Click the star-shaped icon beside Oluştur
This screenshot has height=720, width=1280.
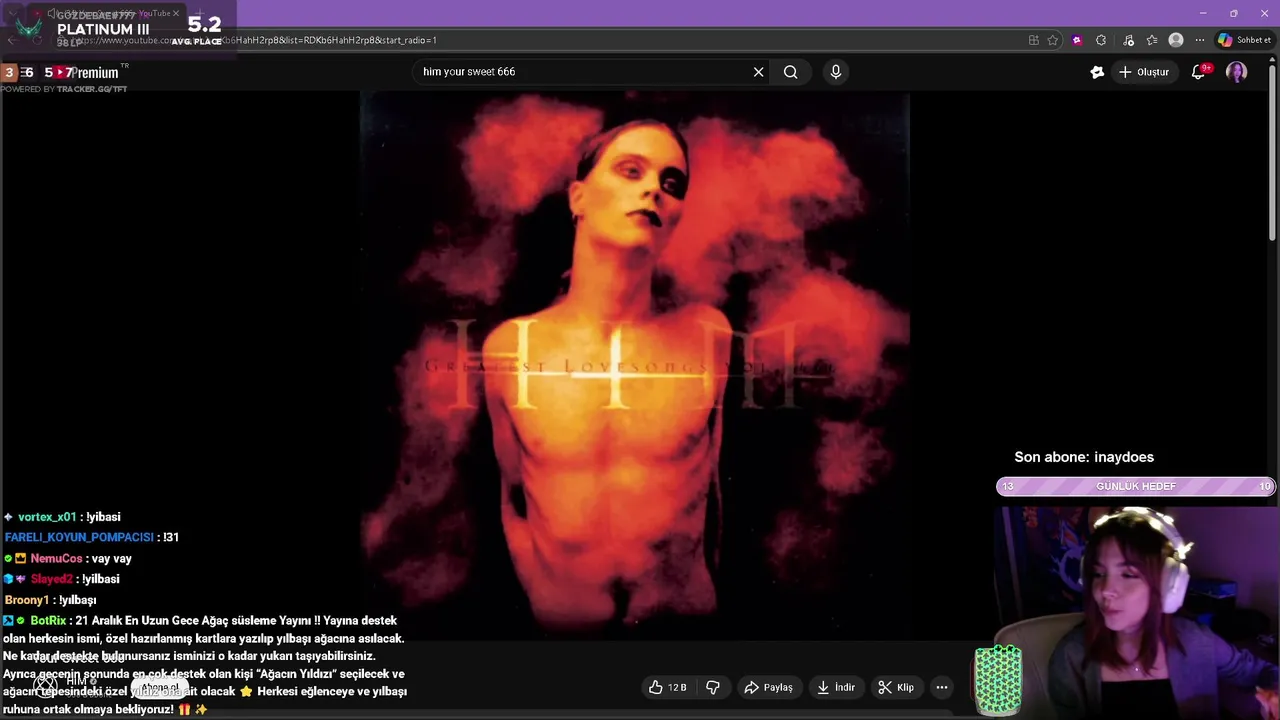point(1097,72)
